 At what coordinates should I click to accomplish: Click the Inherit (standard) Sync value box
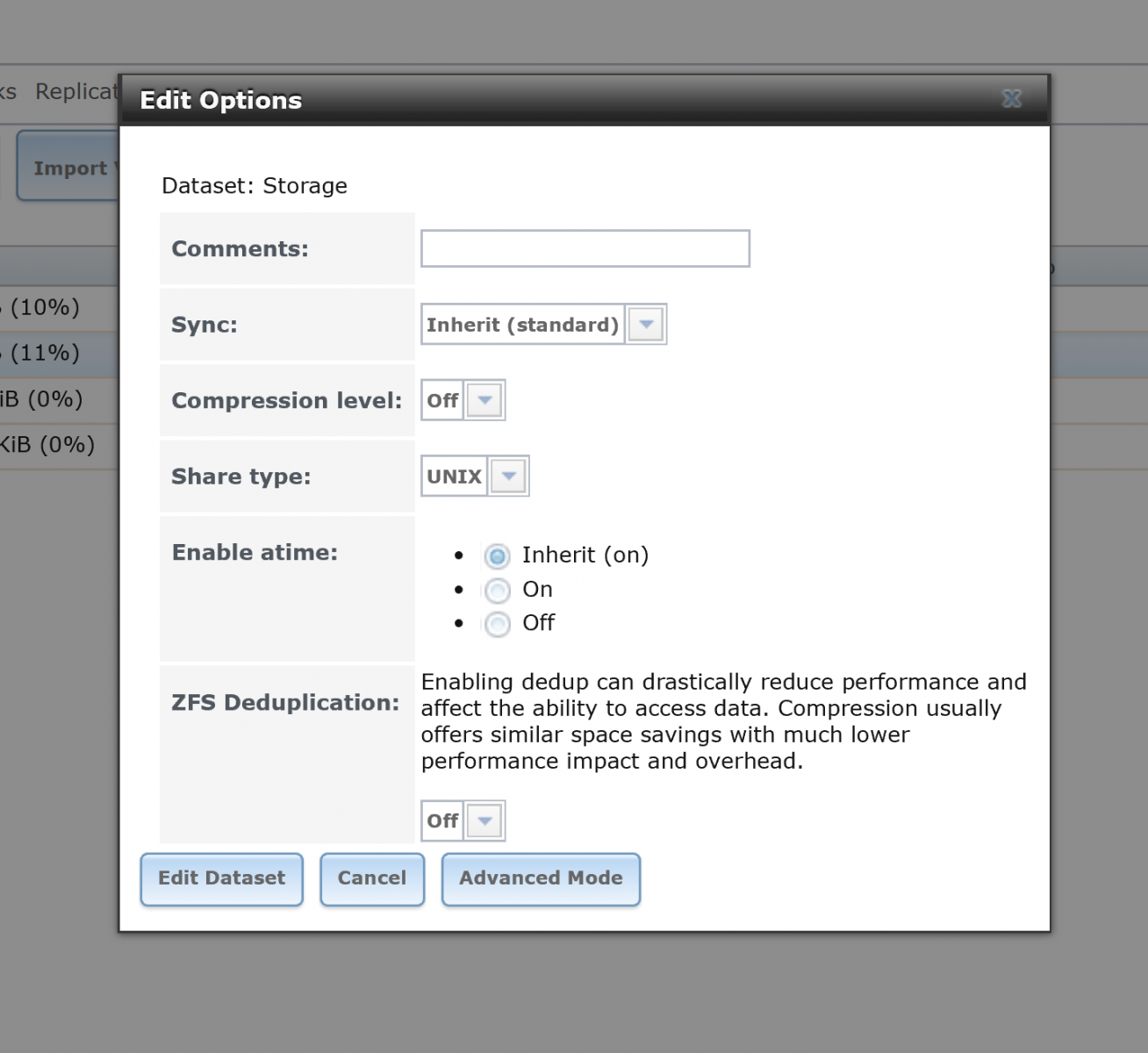pyautogui.click(x=523, y=325)
